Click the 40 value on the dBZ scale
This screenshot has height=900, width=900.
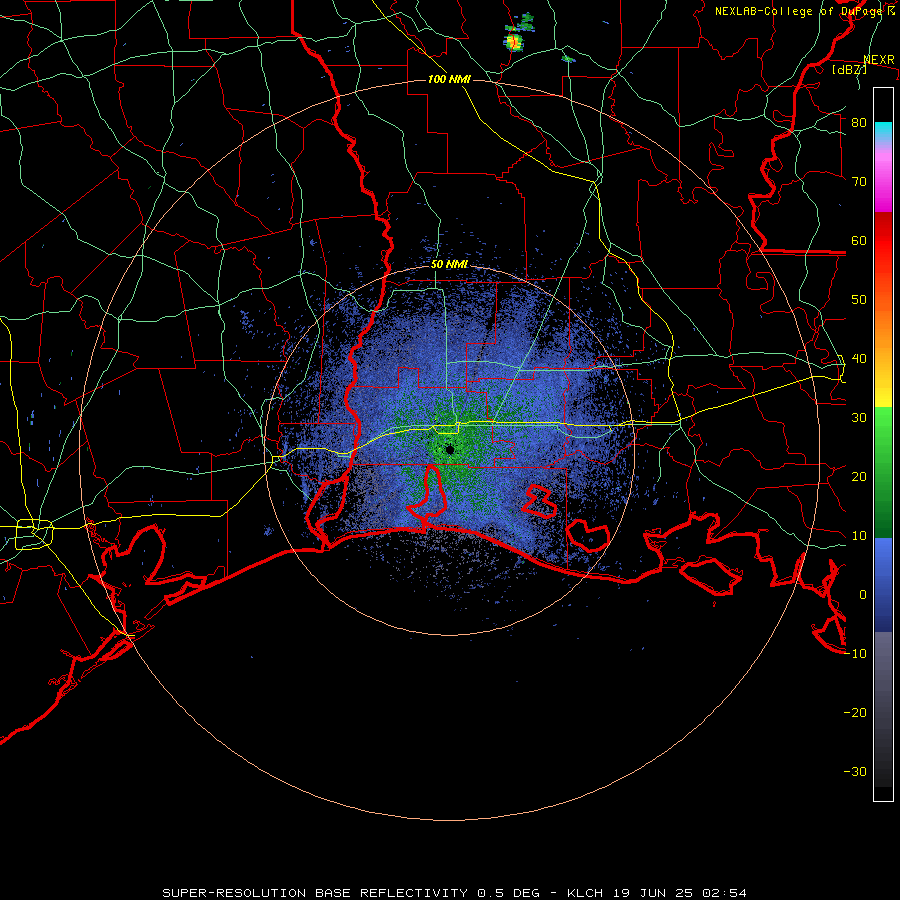[859, 359]
